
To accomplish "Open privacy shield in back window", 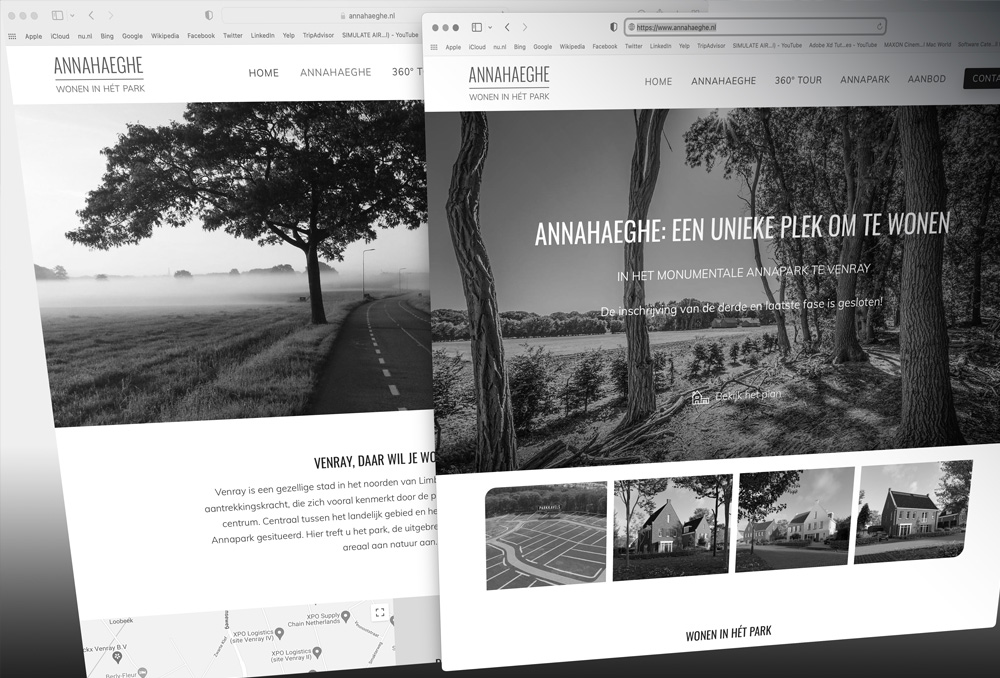I will point(209,15).
